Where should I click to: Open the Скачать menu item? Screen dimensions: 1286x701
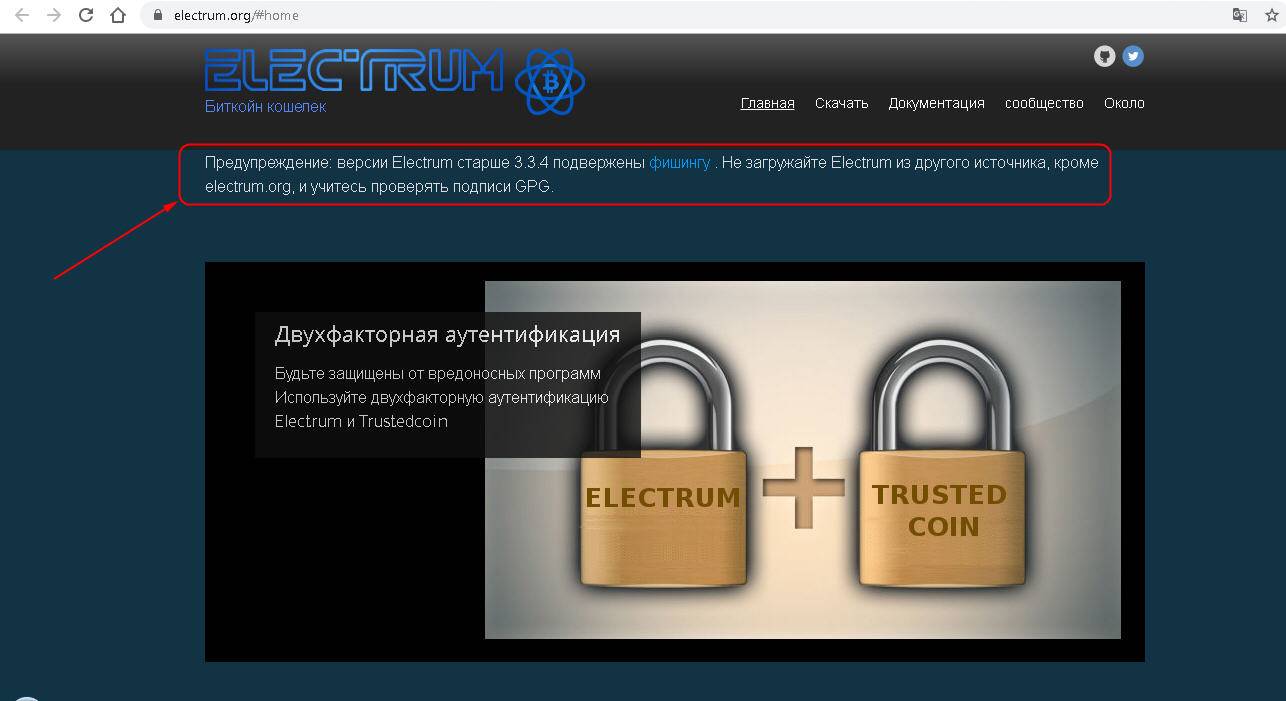pyautogui.click(x=841, y=103)
